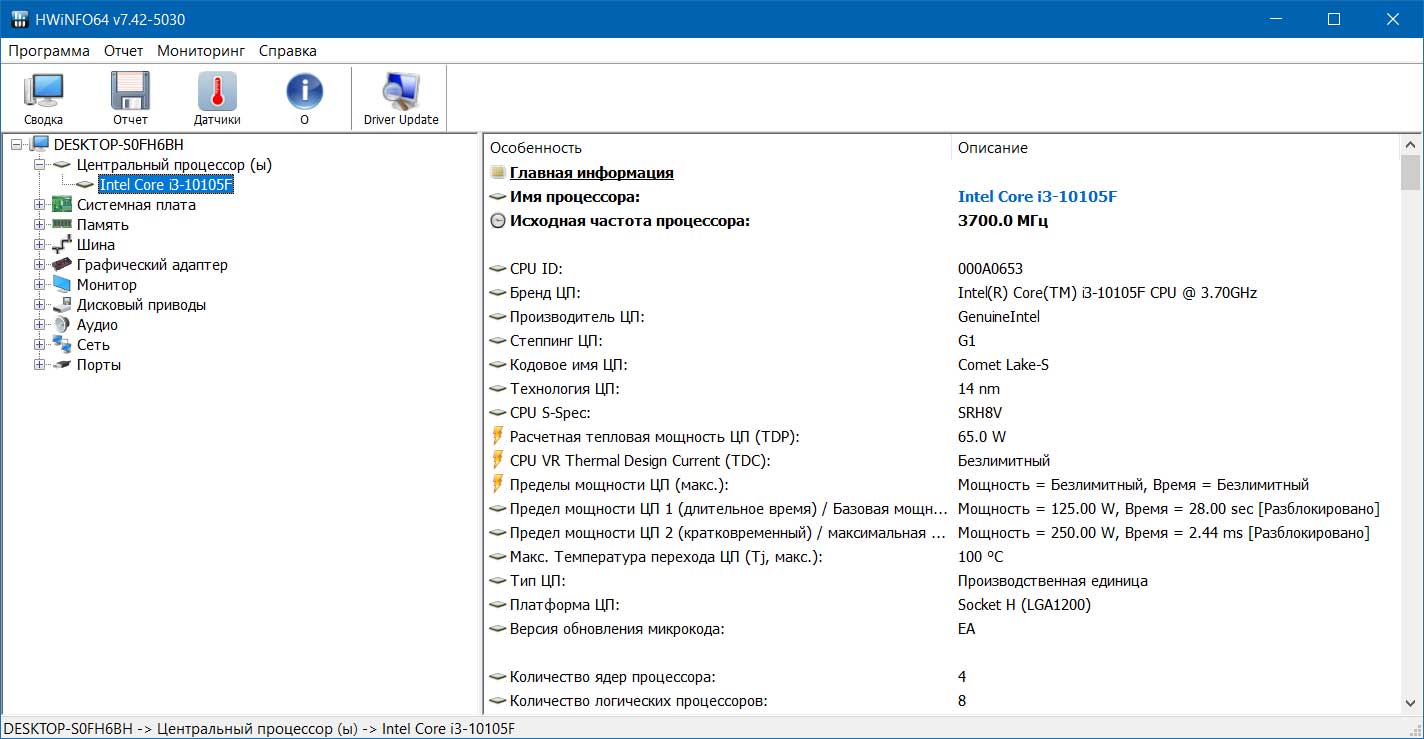This screenshot has width=1424, height=739.
Task: Click the lightning icon beside CPU VR Thermal Design Current
Action: tap(497, 460)
